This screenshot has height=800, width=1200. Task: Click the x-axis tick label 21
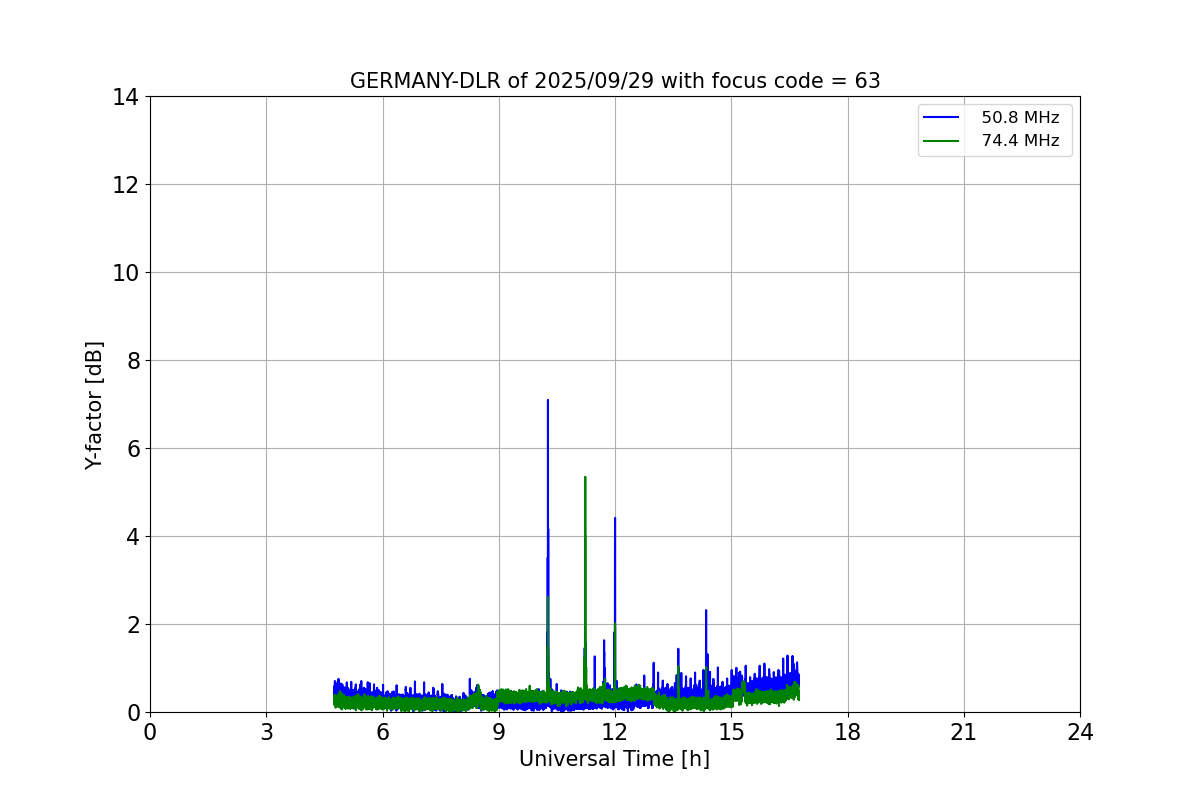(964, 732)
